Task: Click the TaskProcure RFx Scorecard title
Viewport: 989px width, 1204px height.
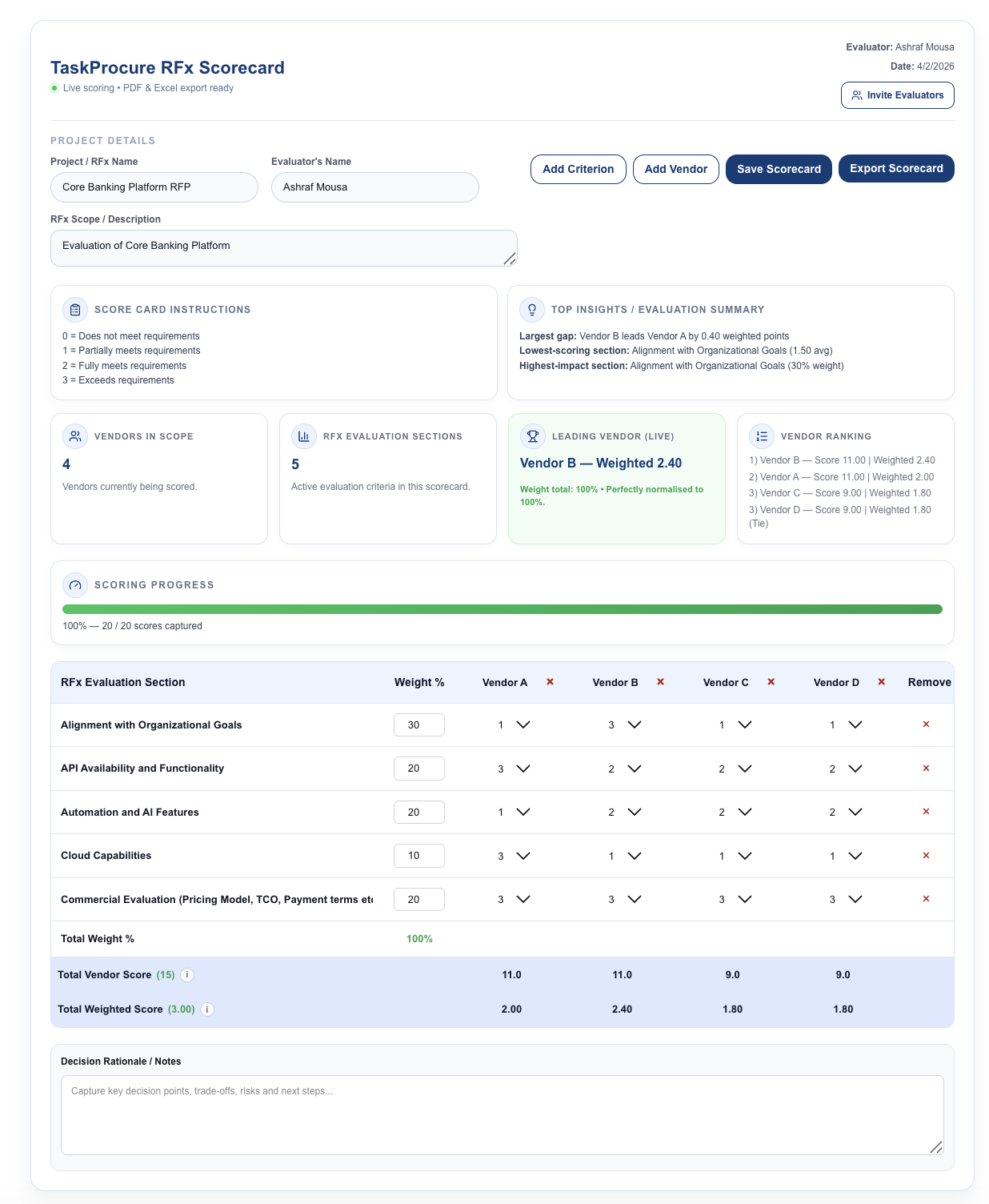Action: [x=167, y=68]
